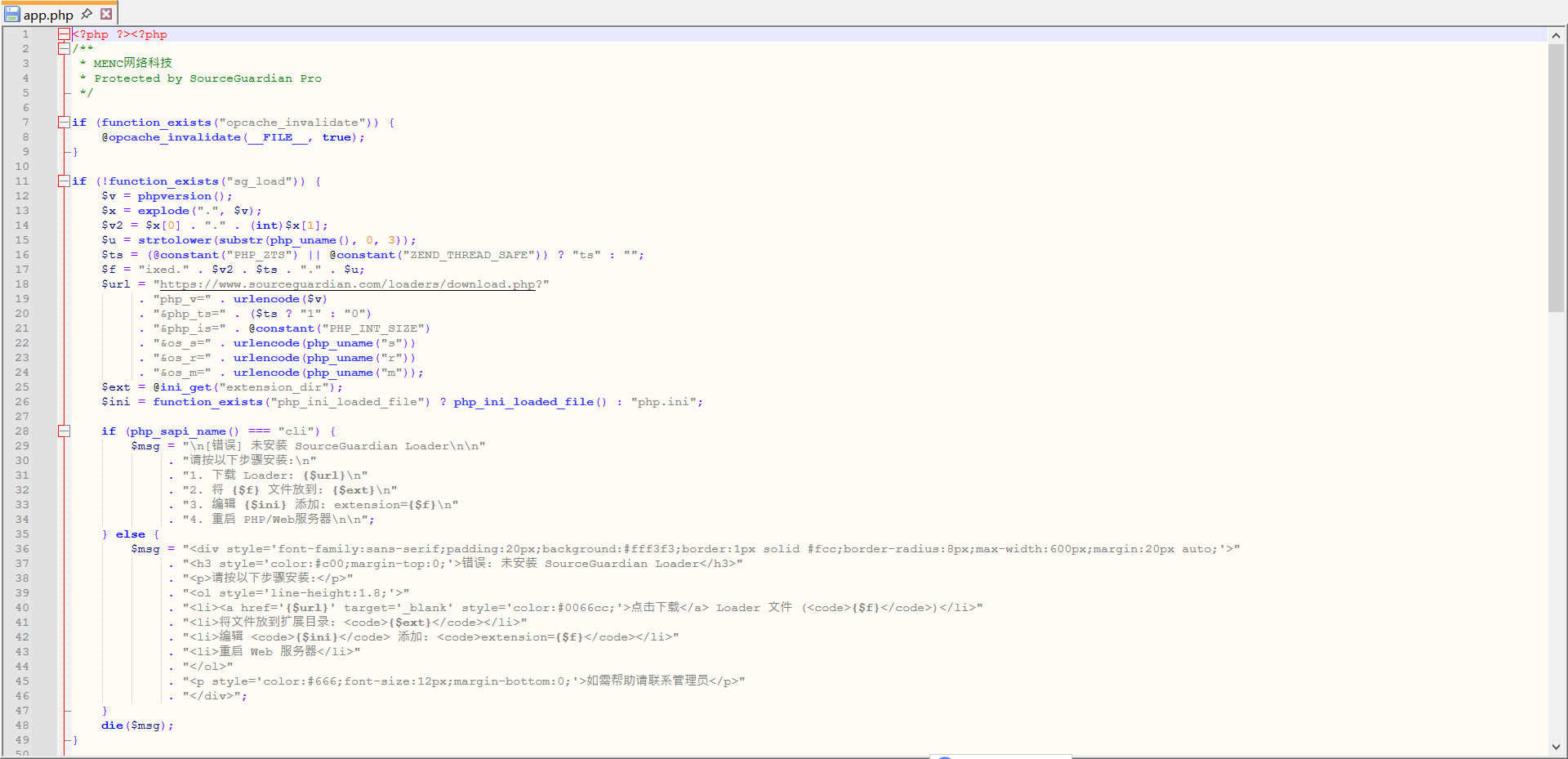Collapse the comment block fold on line 2
The height and width of the screenshot is (759, 1568).
click(64, 49)
